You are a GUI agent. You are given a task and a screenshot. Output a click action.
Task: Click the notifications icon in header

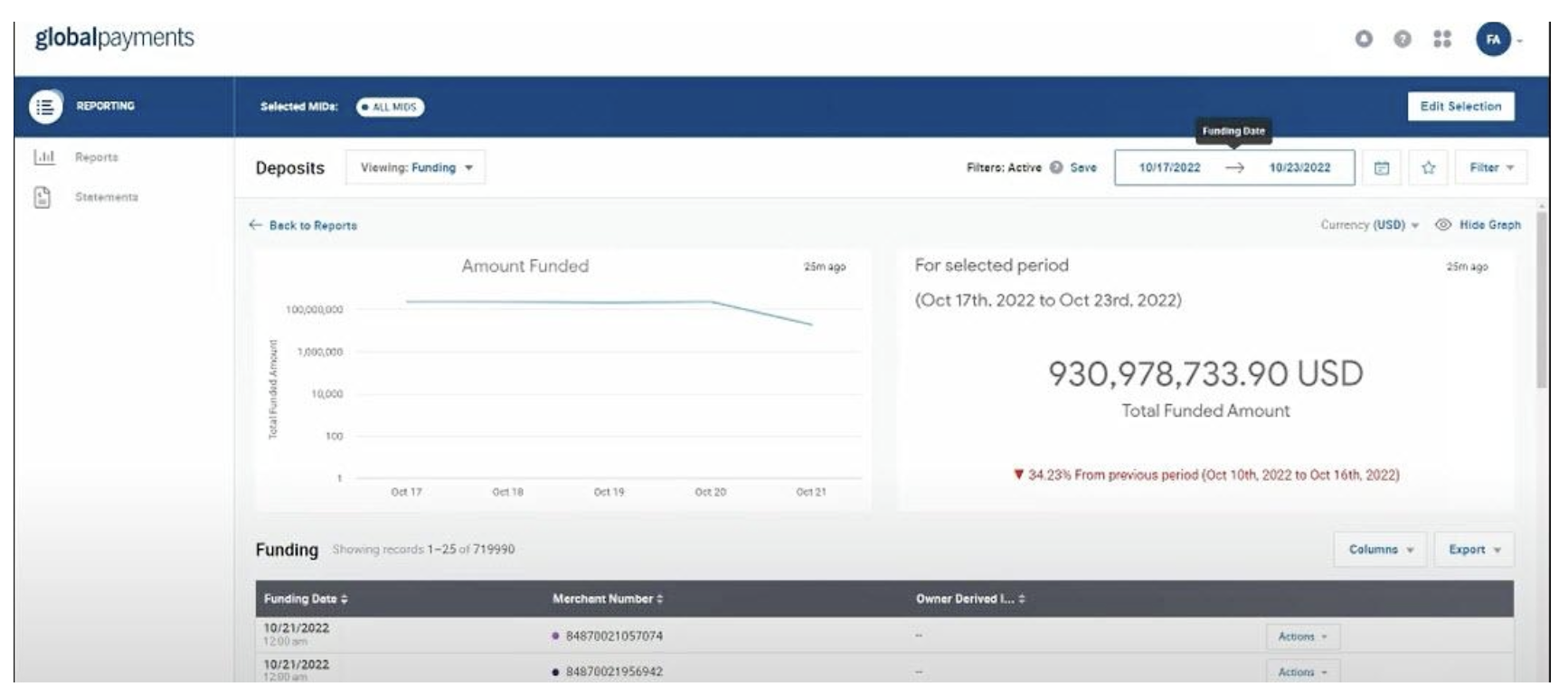1364,39
